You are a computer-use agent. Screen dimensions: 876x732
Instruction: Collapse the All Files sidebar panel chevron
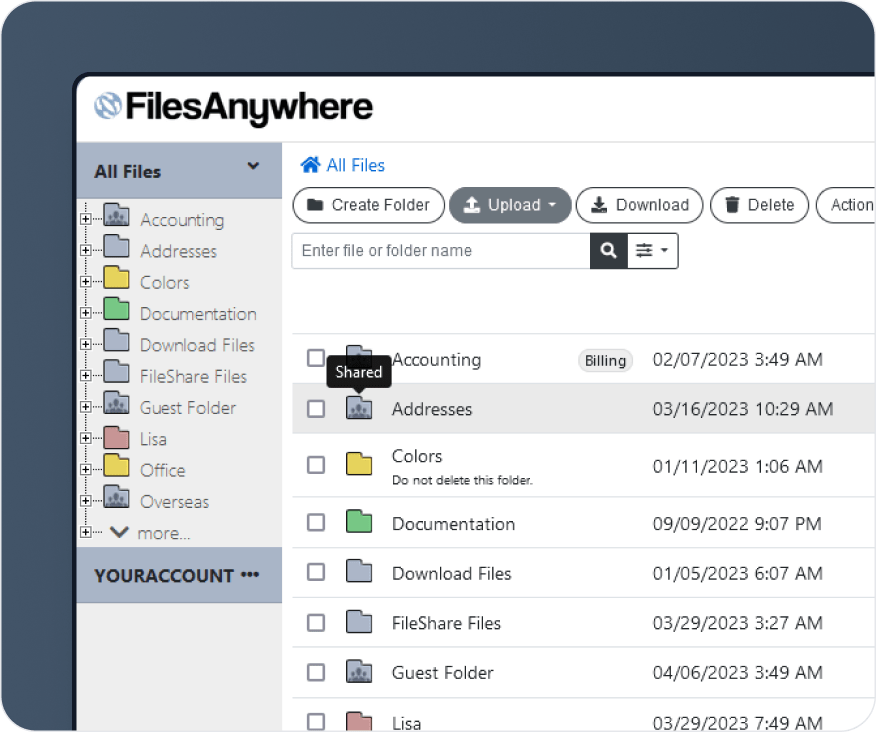click(x=253, y=167)
